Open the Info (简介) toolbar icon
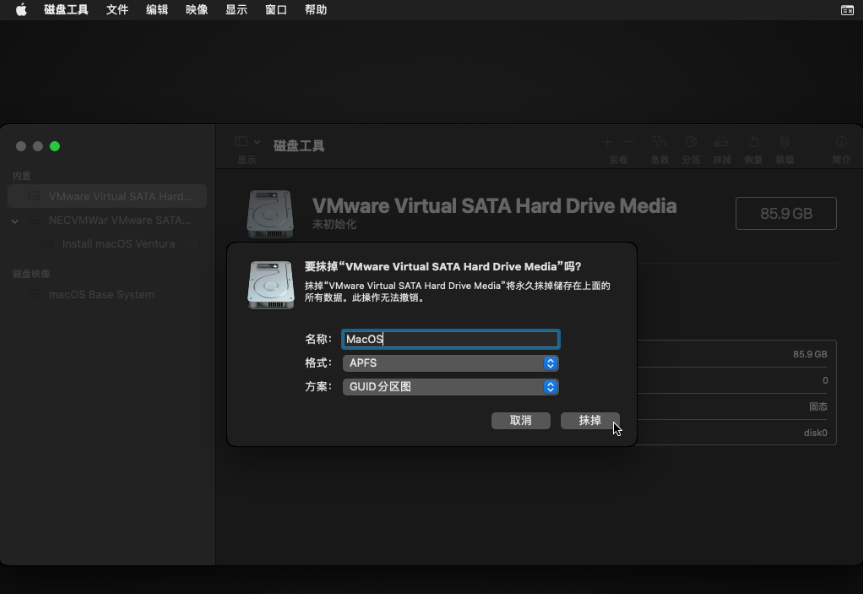Viewport: 863px width, 594px height. [x=841, y=143]
